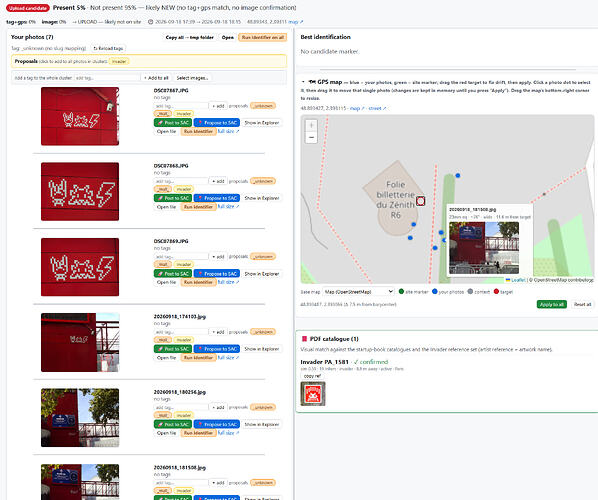This screenshot has width=598, height=500.
Task: Click the 'Select images...' button
Action: pyautogui.click(x=192, y=78)
